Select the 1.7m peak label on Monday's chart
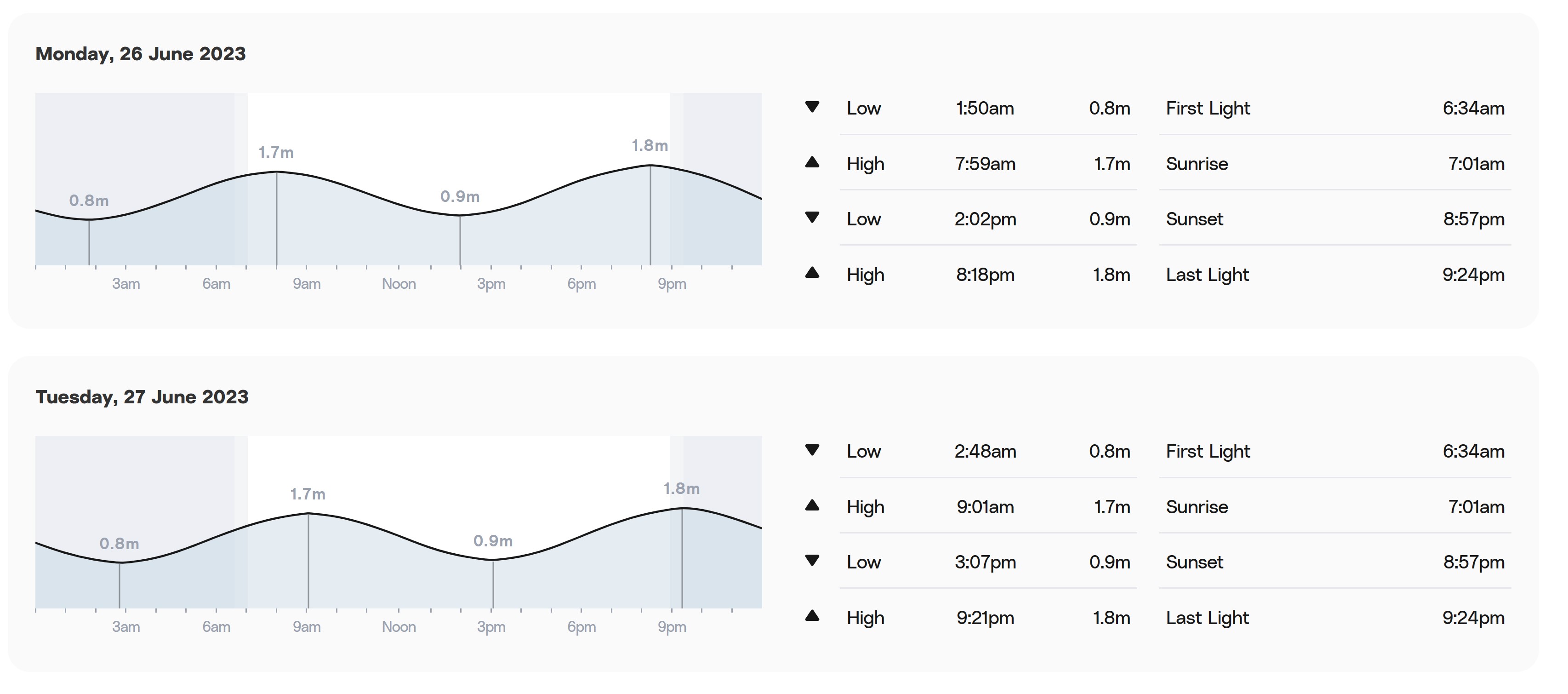This screenshot has height=694, width=1568. [276, 152]
